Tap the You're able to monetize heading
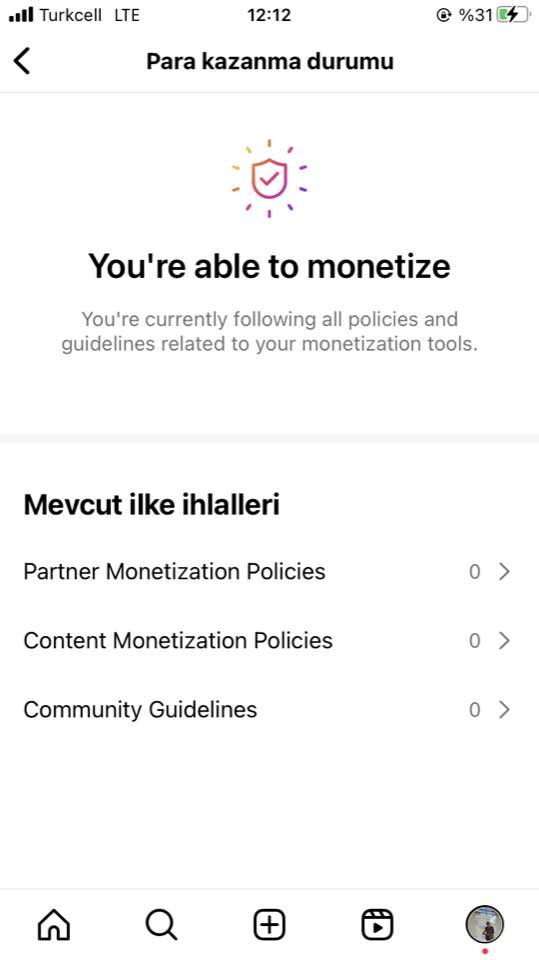The image size is (539, 960). coord(270,266)
